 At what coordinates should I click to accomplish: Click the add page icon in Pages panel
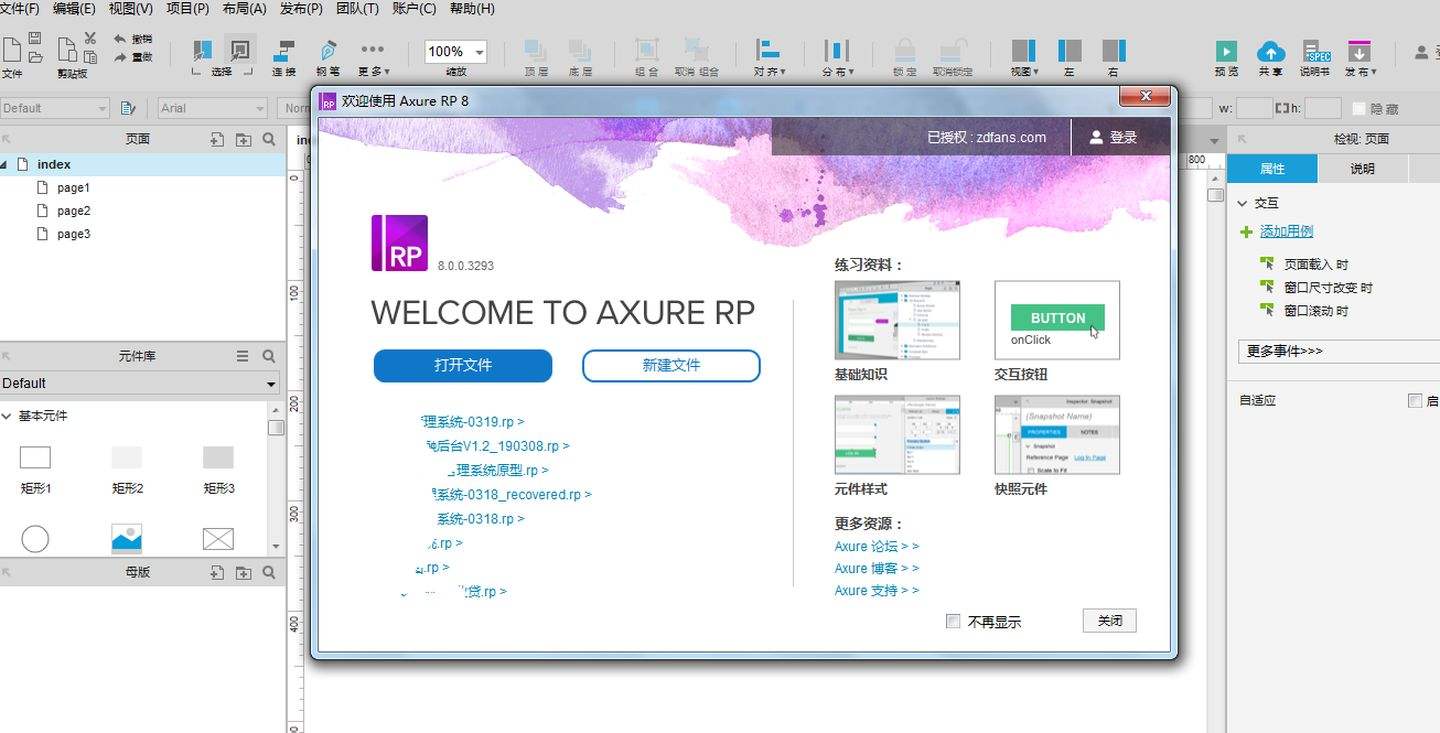217,140
